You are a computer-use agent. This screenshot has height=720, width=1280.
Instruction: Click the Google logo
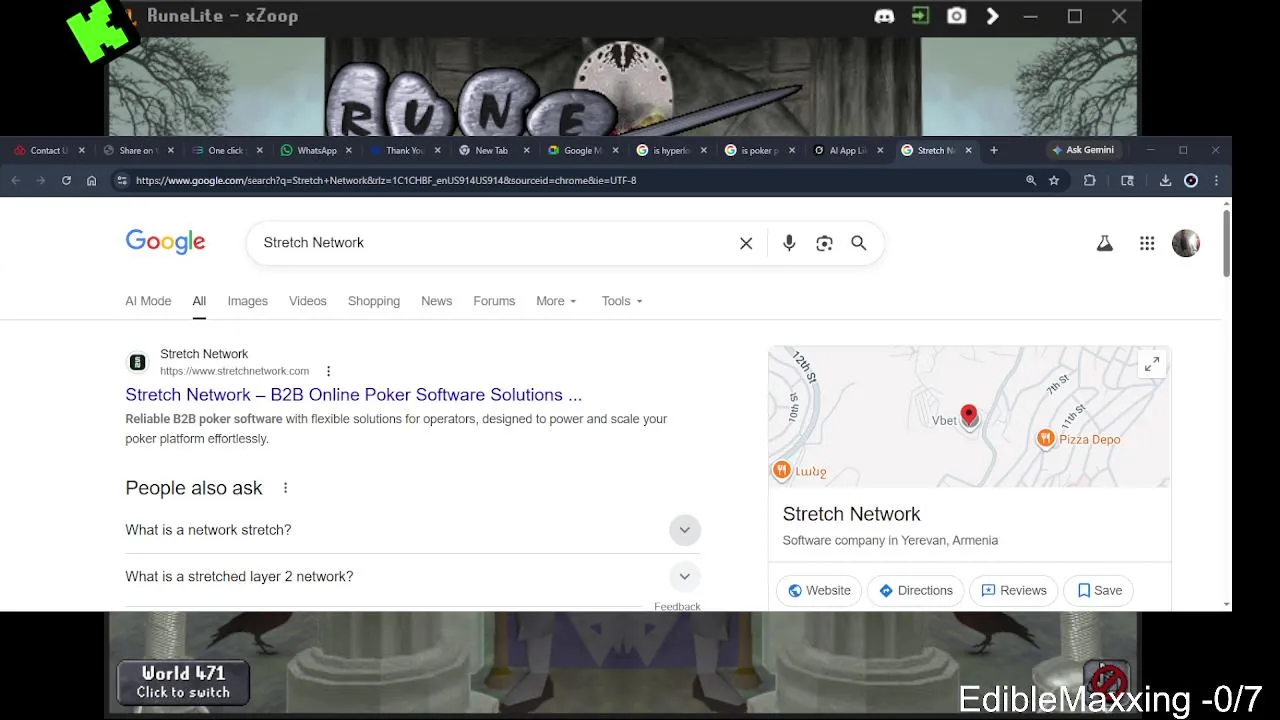point(165,242)
